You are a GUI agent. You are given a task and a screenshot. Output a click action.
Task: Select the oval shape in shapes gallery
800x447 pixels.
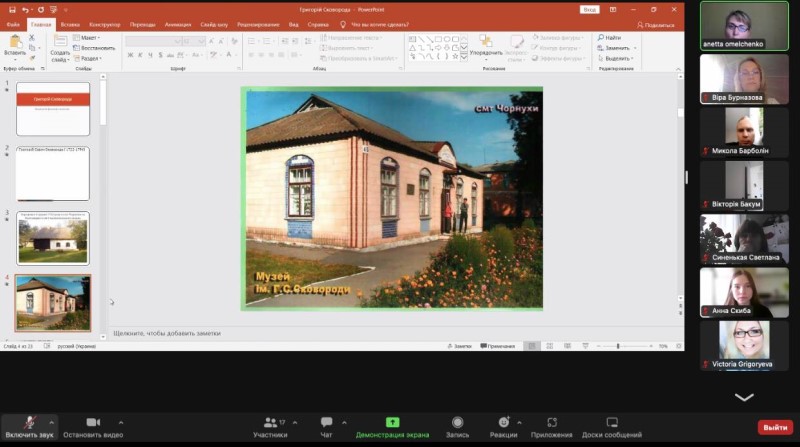tap(447, 39)
